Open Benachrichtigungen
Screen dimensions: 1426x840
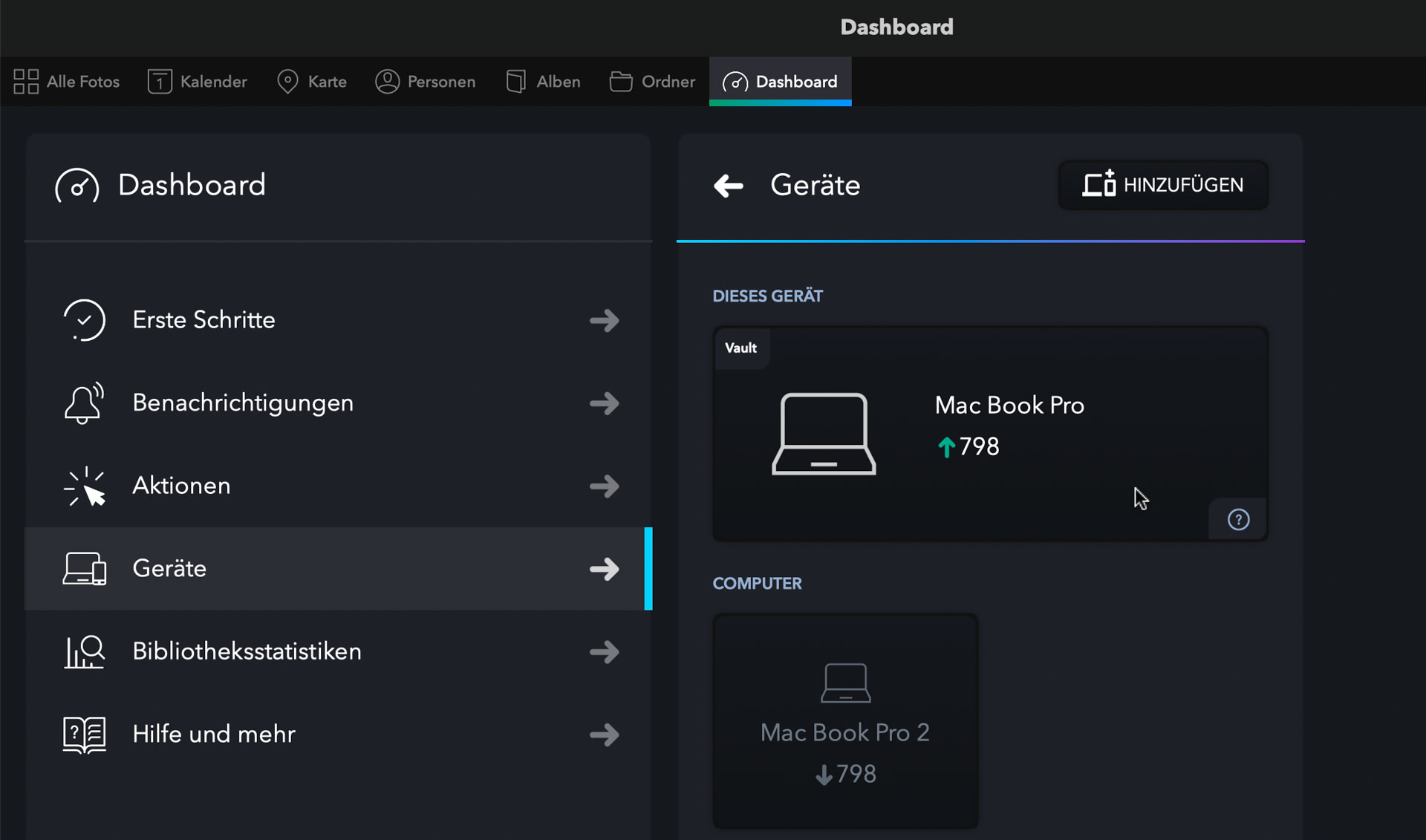tap(338, 403)
